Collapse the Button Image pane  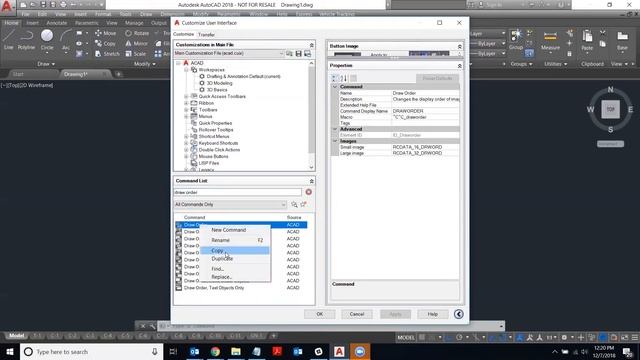(x=460, y=47)
